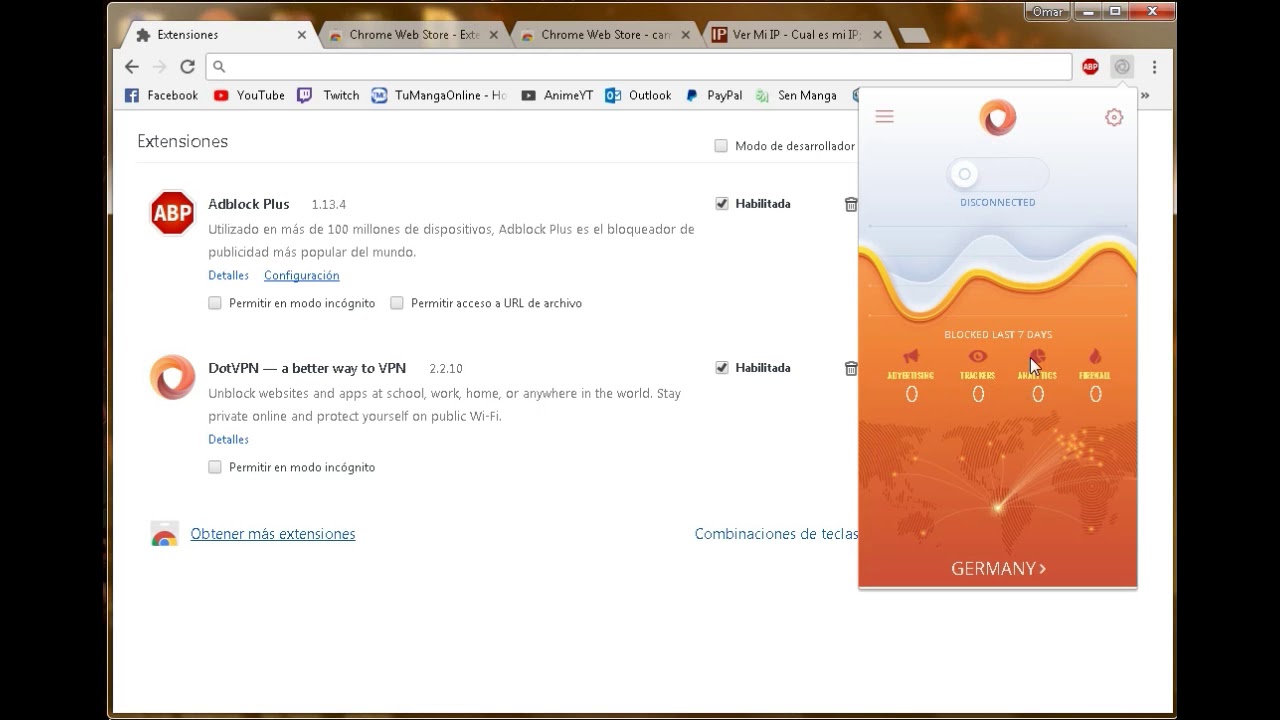Close the Ver Mi IP tab
The image size is (1280, 720).
point(877,35)
